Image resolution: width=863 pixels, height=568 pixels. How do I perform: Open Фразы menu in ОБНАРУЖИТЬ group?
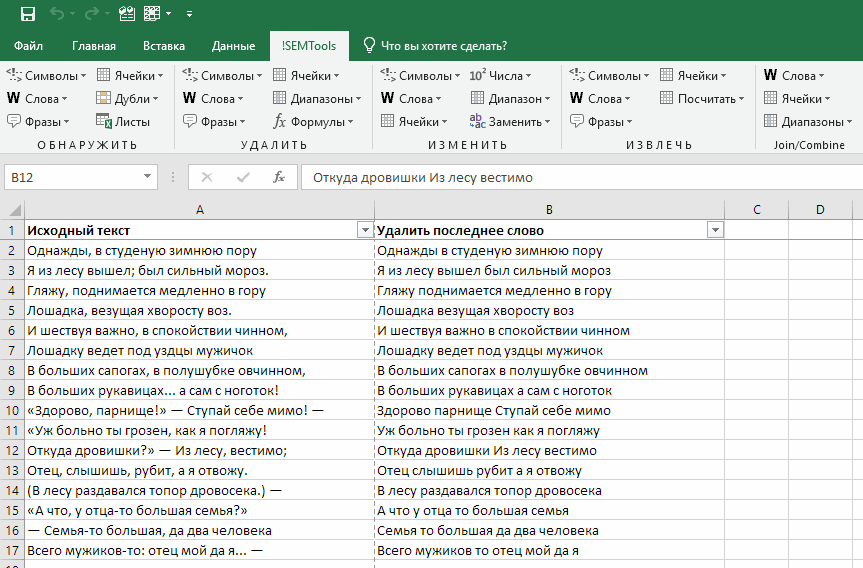click(38, 122)
